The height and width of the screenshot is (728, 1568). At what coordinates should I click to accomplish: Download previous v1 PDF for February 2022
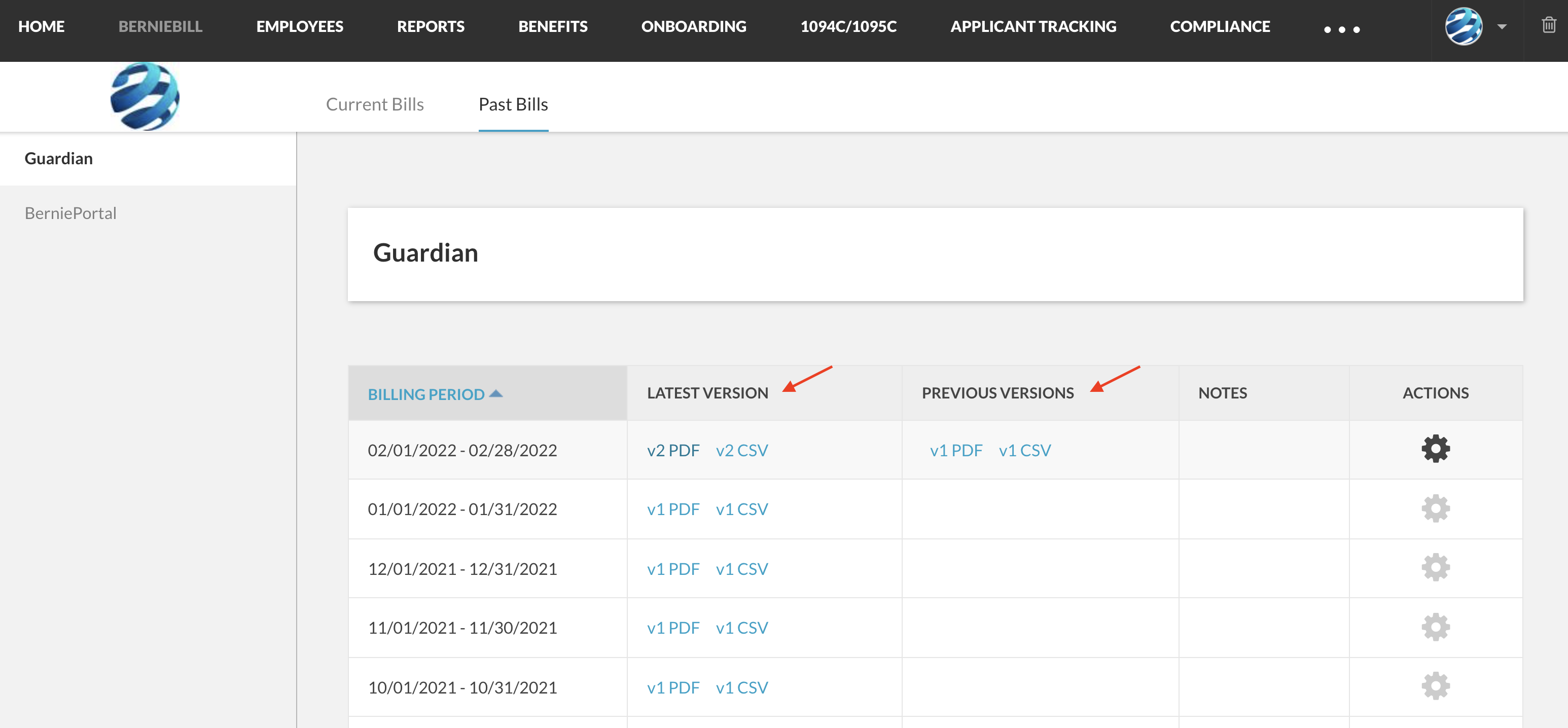coord(955,450)
